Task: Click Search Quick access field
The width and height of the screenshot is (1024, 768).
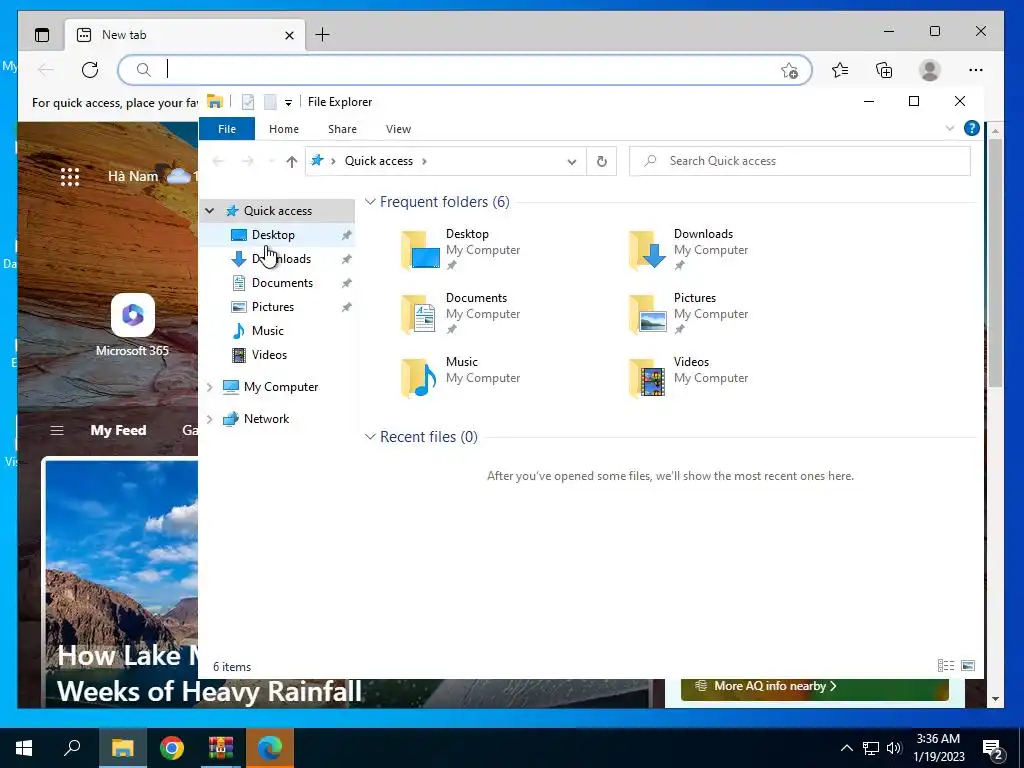Action: (799, 161)
